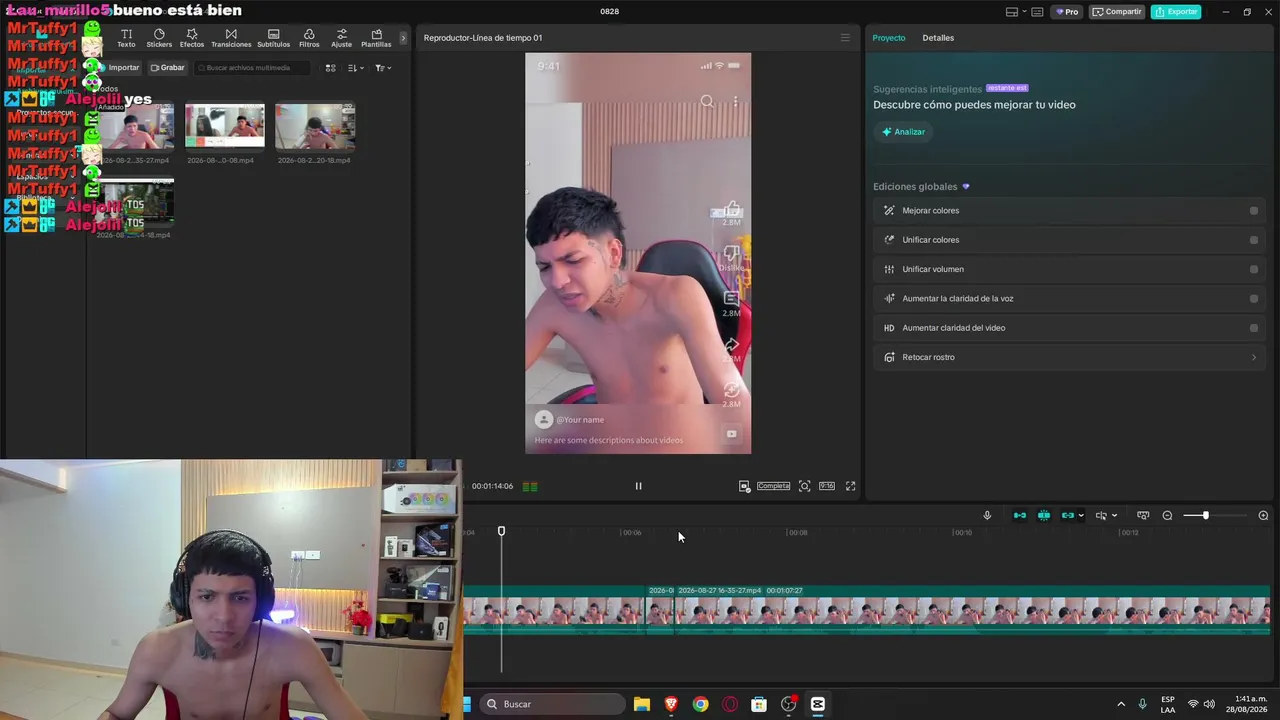Viewport: 1280px width, 720px height.
Task: Open the Efectos tab
Action: coord(192,38)
